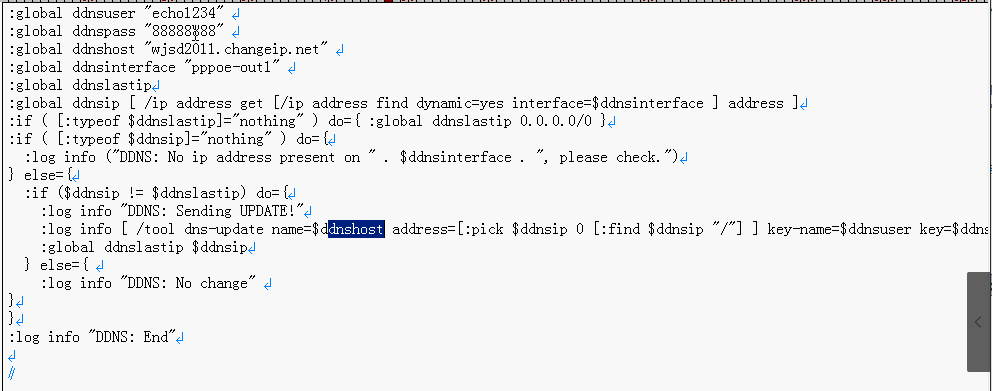
Task: Click the "pppoe-out1" interface value
Action: [x=235, y=67]
